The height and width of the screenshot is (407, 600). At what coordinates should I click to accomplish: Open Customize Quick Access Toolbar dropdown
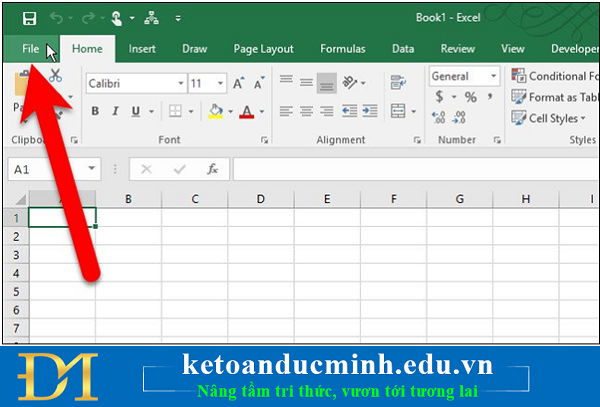[x=178, y=18]
